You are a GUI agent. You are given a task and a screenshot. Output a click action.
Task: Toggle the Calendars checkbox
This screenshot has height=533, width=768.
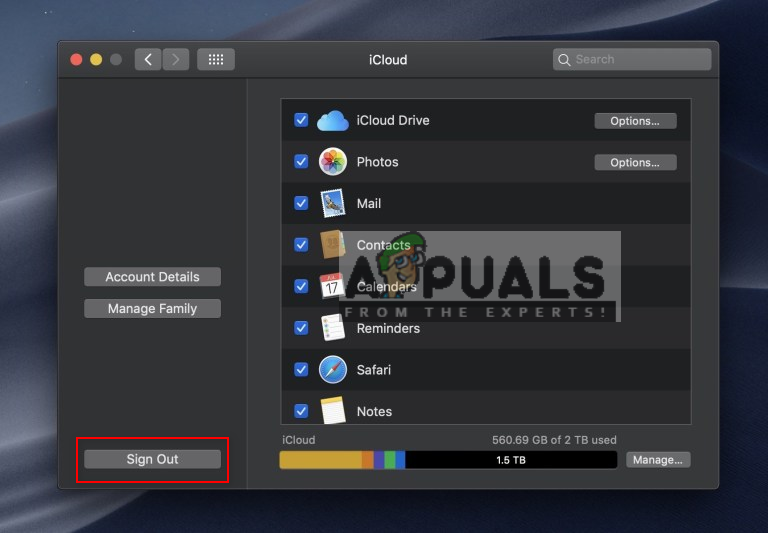click(x=301, y=286)
